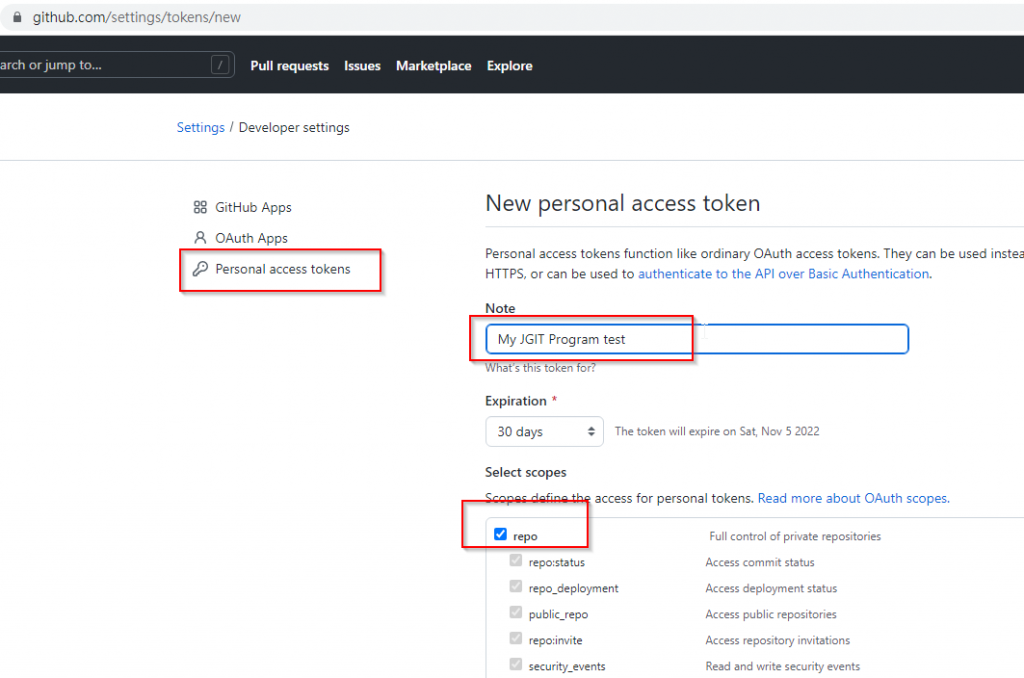Toggle the repo:status checkbox
The width and height of the screenshot is (1024, 678).
(x=516, y=560)
